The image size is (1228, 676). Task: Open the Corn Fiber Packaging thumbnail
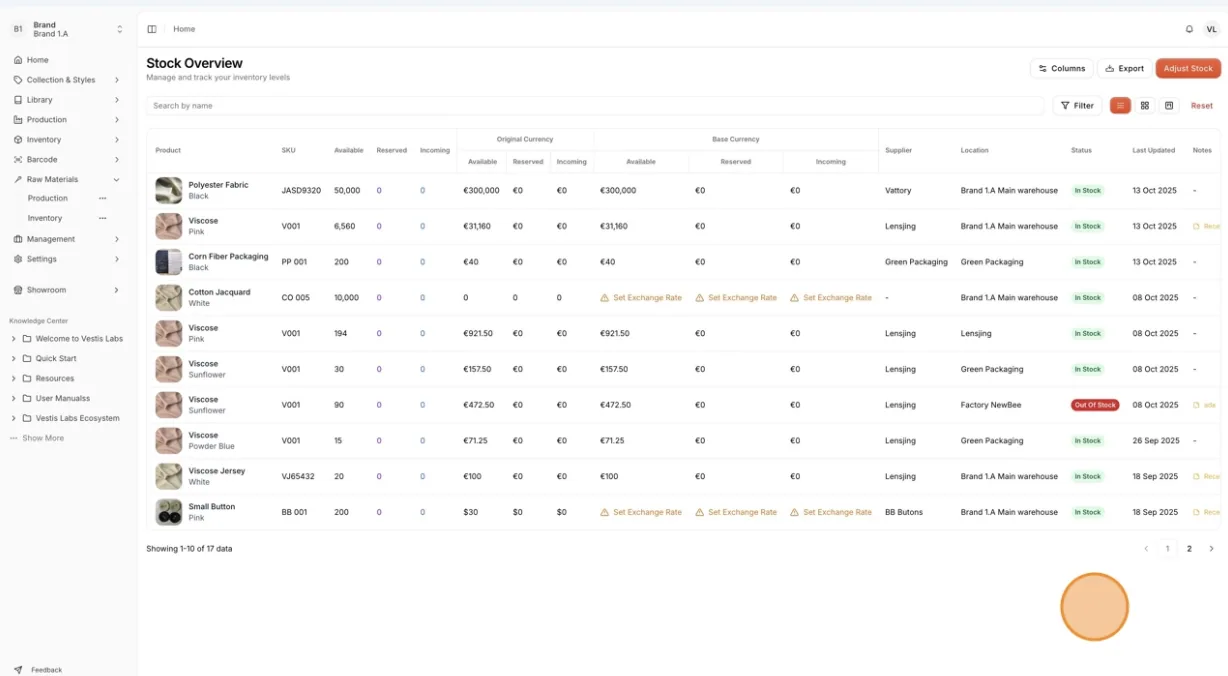169,262
